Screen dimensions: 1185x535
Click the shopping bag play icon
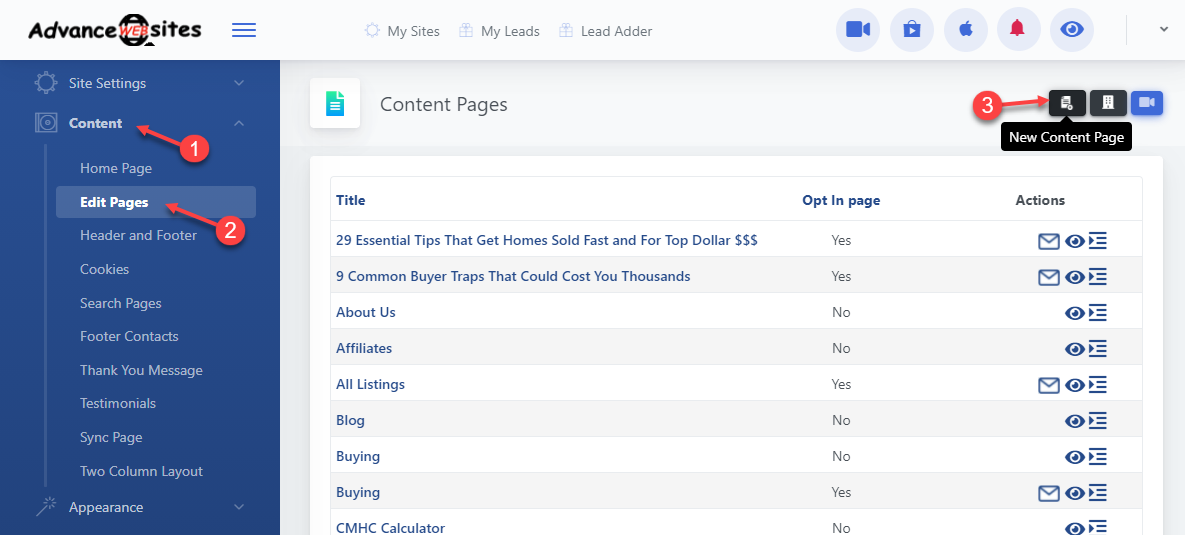[x=911, y=30]
